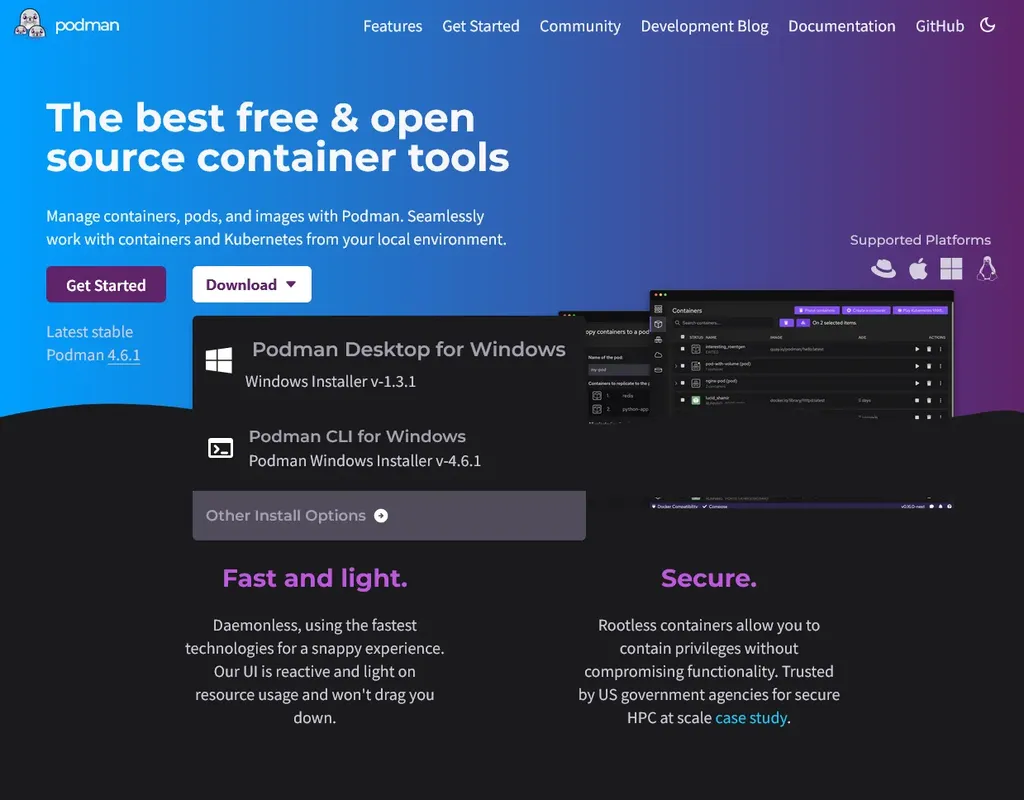This screenshot has width=1024, height=800.
Task: Go to the Community page
Action: pos(580,26)
